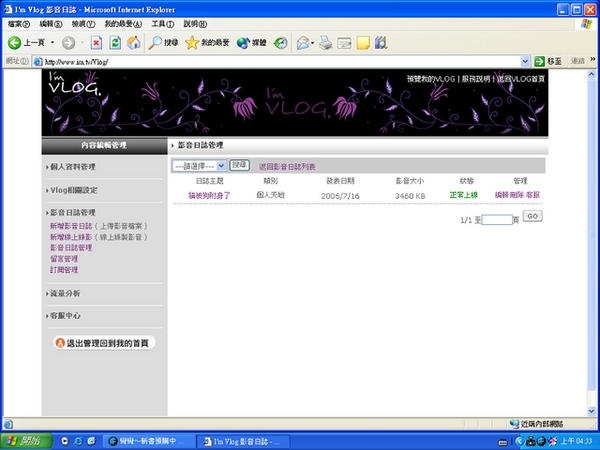This screenshot has height=450, width=600.
Task: Open the 貓被狗附身了 vlog entry
Action: tap(209, 196)
